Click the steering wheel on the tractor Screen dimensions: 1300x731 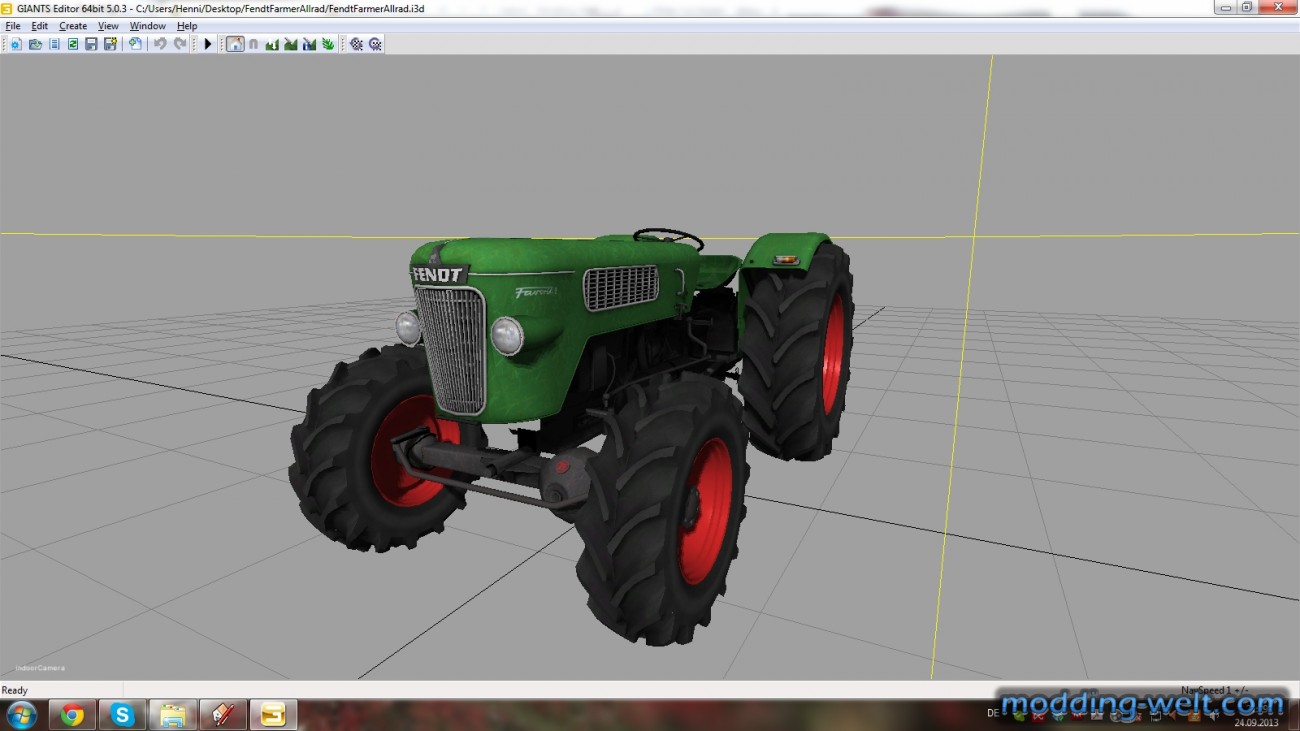[667, 239]
